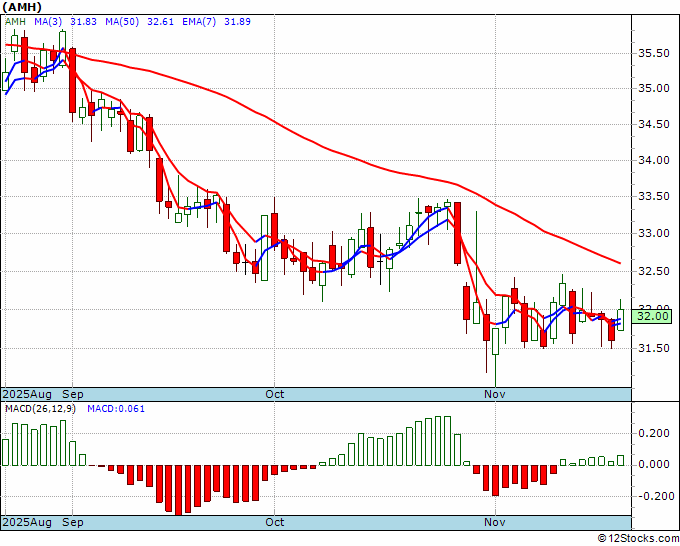680x546 pixels.
Task: Click the 32.50 price axis label
Action: [x=654, y=271]
